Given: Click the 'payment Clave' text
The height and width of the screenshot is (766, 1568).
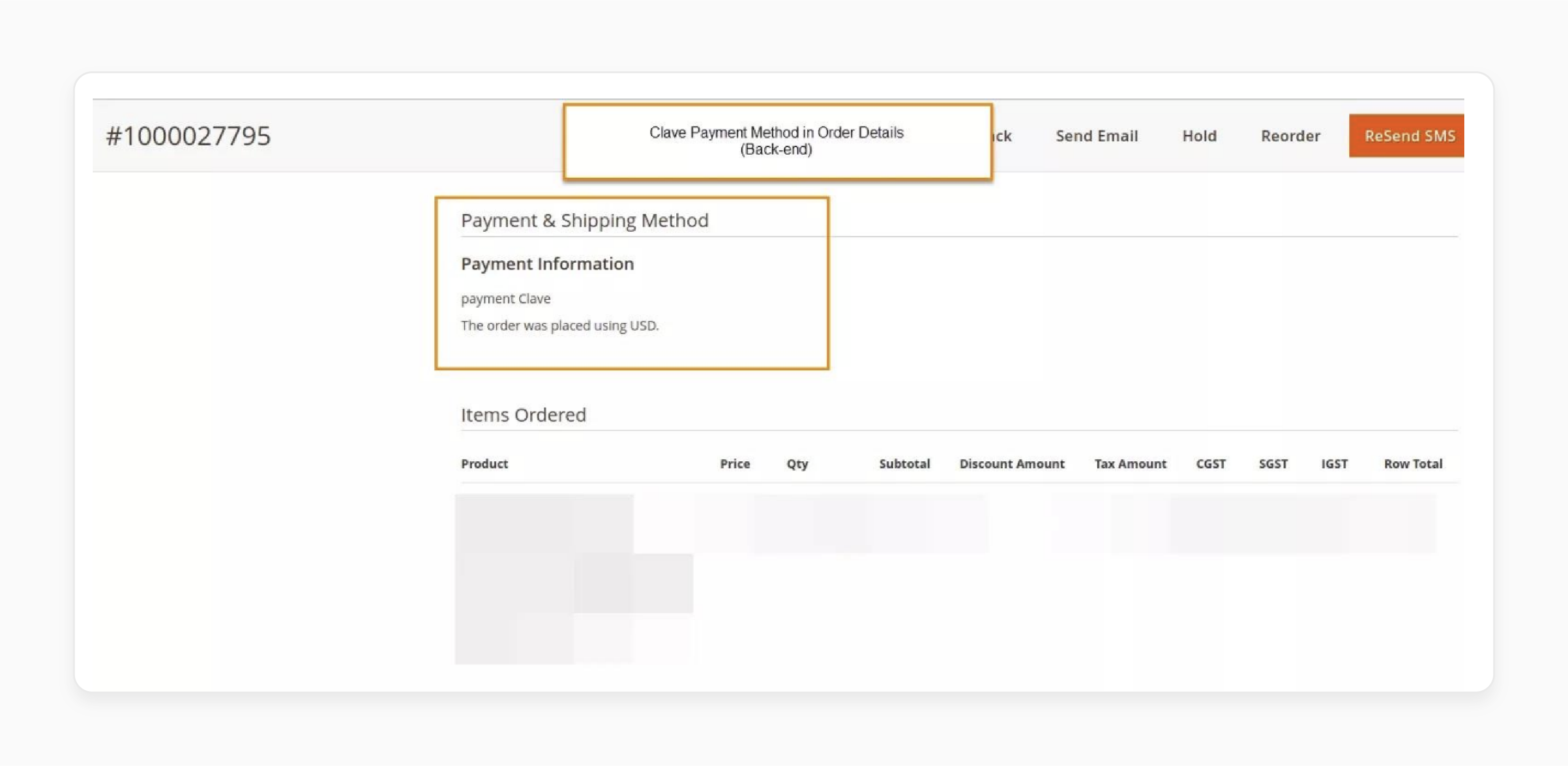Looking at the screenshot, I should (505, 299).
